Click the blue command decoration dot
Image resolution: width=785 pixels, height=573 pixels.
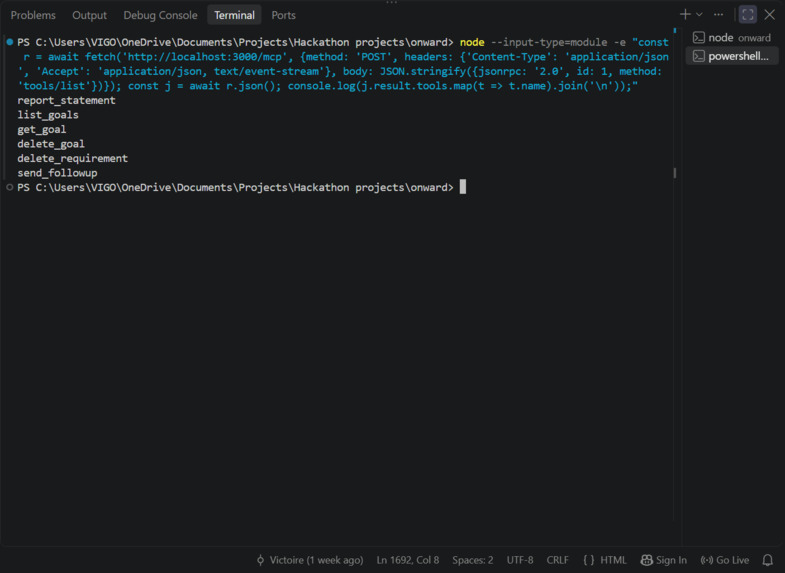click(x=10, y=42)
